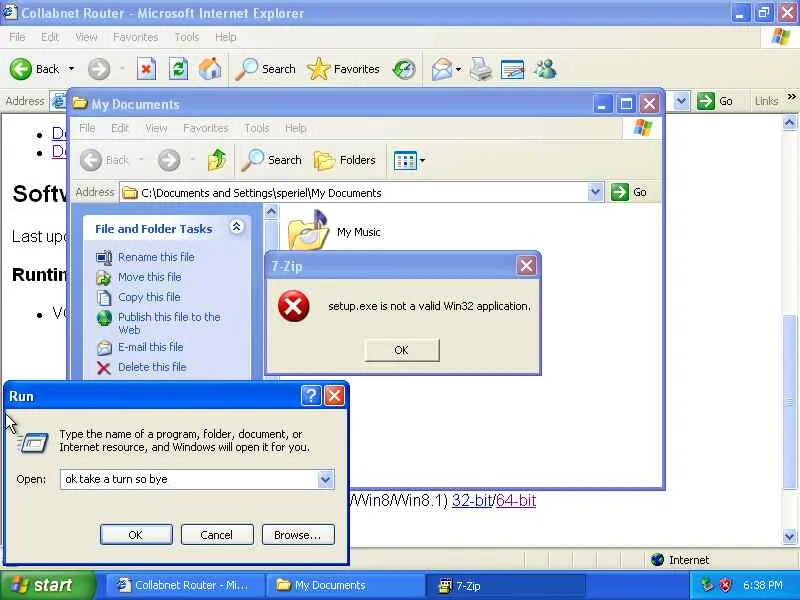Screen dimensions: 800x600
Task: Switch to My Documents taskbar button
Action: tap(345, 585)
